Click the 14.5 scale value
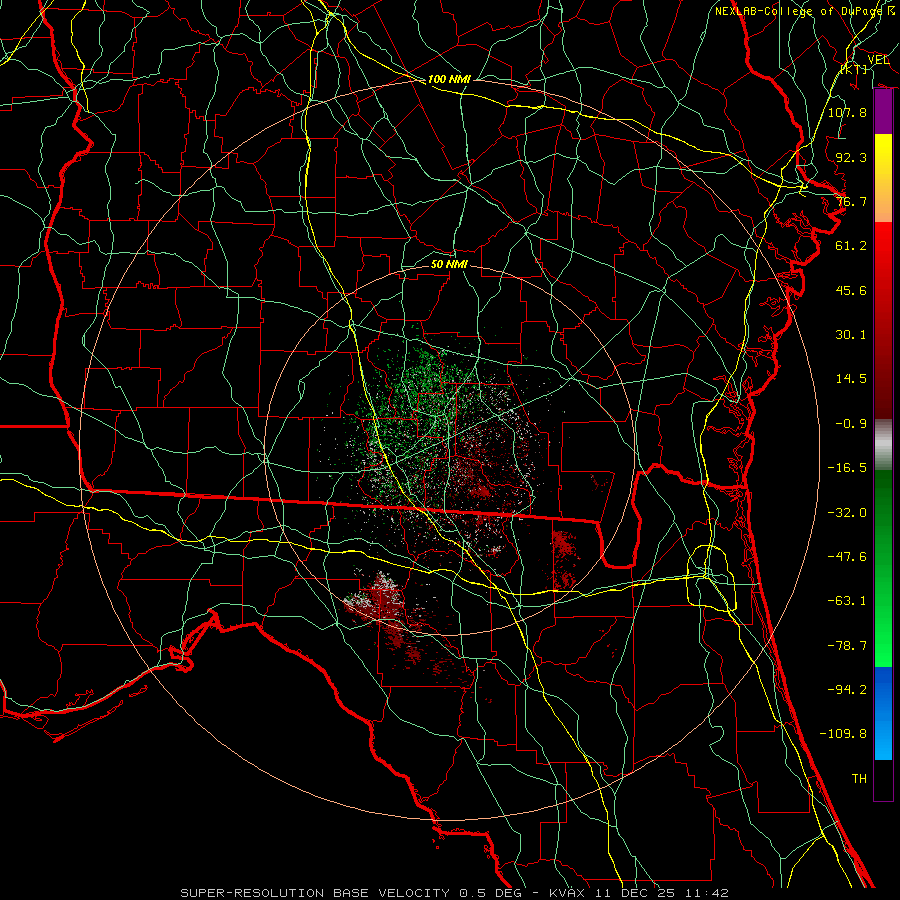Viewport: 900px width, 900px height. coord(851,379)
